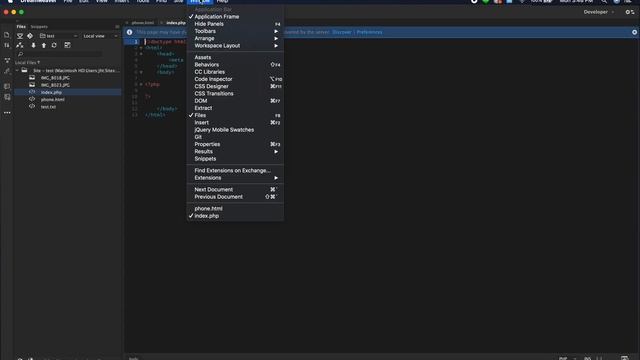Open the Files panel options menu icon
The height and width of the screenshot is (360, 640).
click(117, 27)
